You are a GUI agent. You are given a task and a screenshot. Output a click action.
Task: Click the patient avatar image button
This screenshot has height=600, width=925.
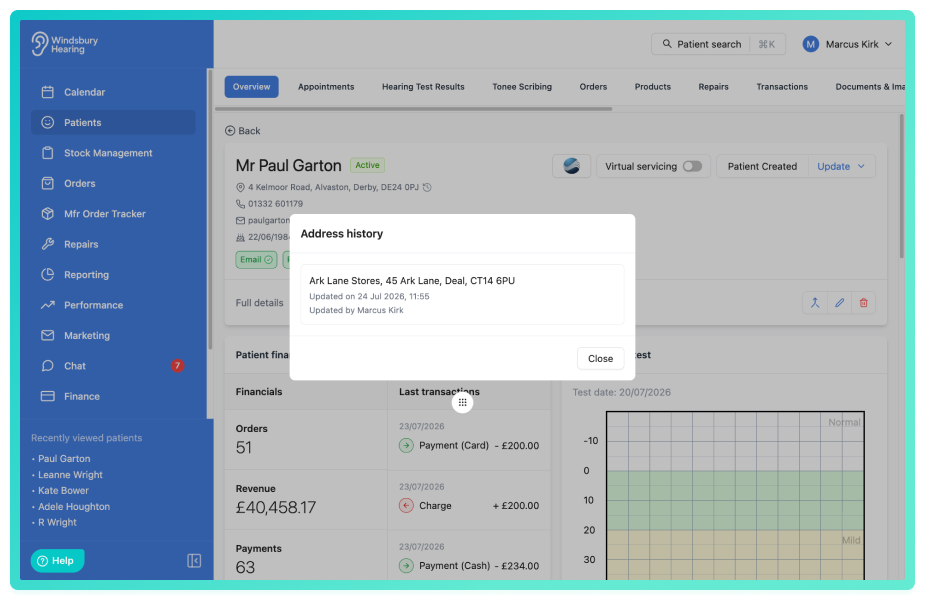click(571, 166)
